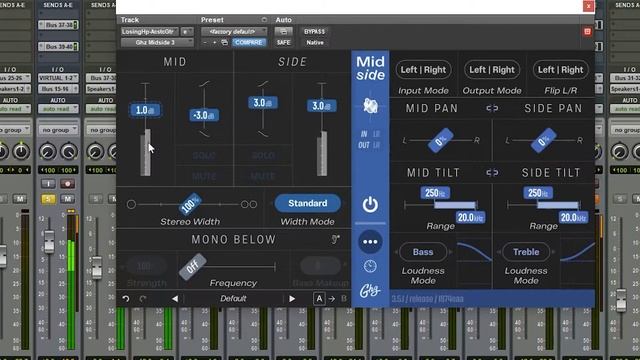Toggle plugin BYPASS

(x=314, y=31)
